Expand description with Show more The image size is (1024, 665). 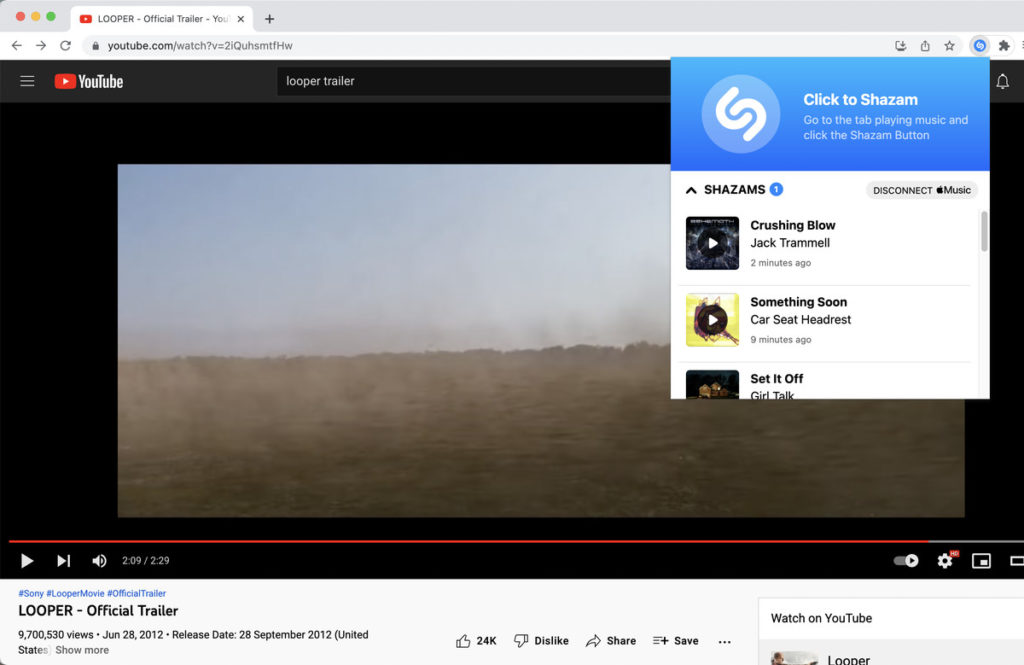click(x=82, y=650)
